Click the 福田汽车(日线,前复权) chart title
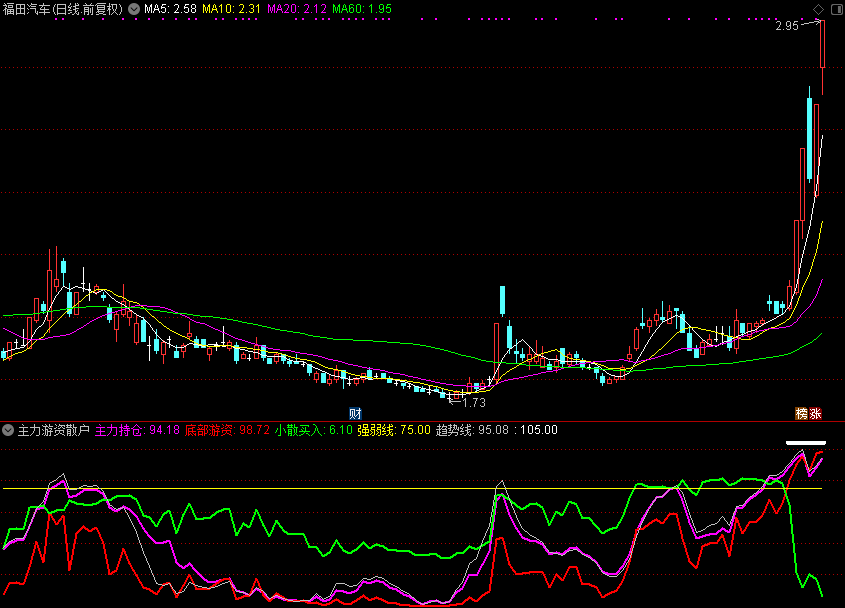The width and height of the screenshot is (845, 608). [x=63, y=9]
